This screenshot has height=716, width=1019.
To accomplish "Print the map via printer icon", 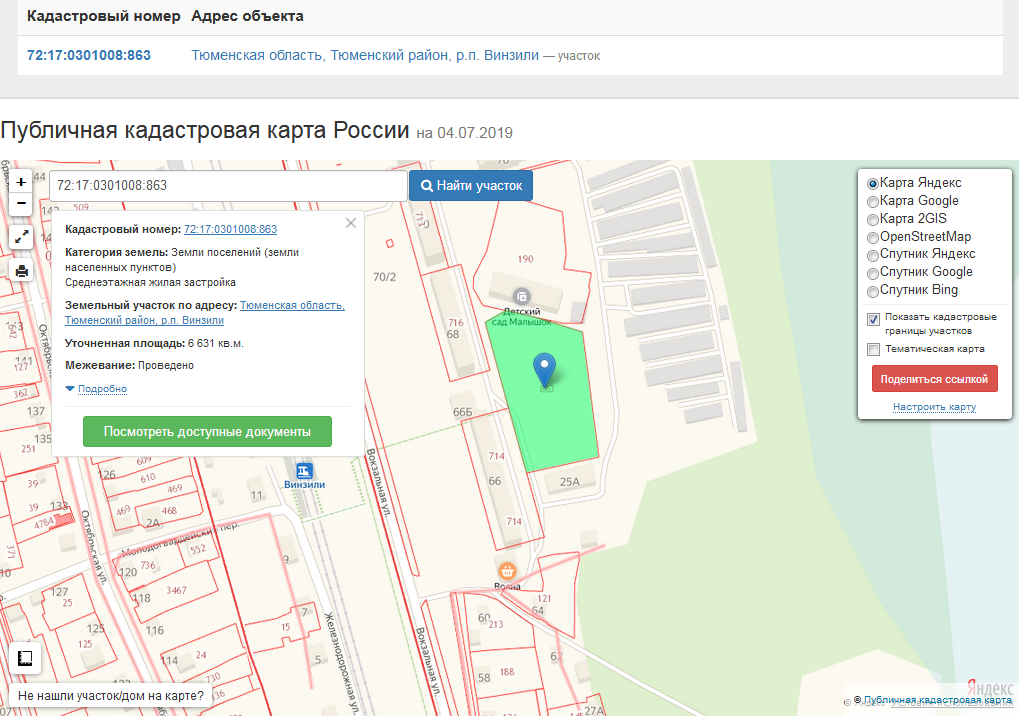I will pos(21,271).
